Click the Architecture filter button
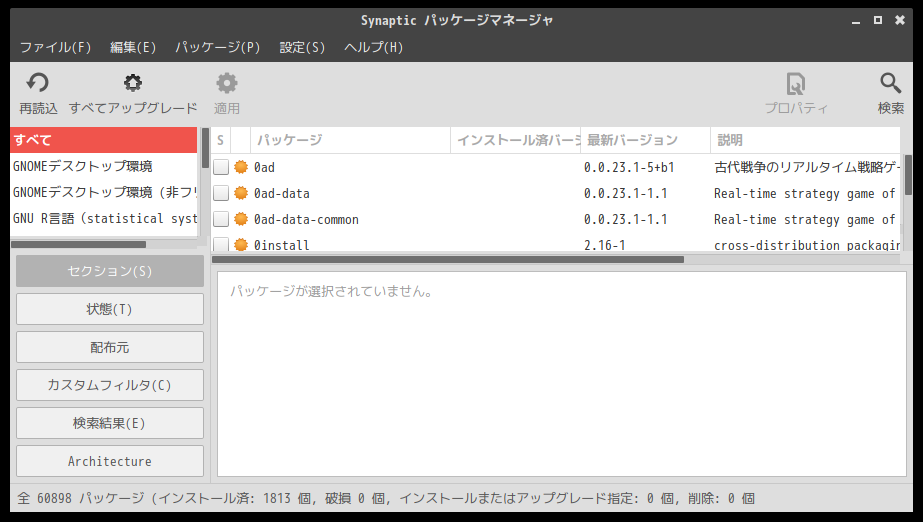Screen dimensions: 923x522 [110, 461]
